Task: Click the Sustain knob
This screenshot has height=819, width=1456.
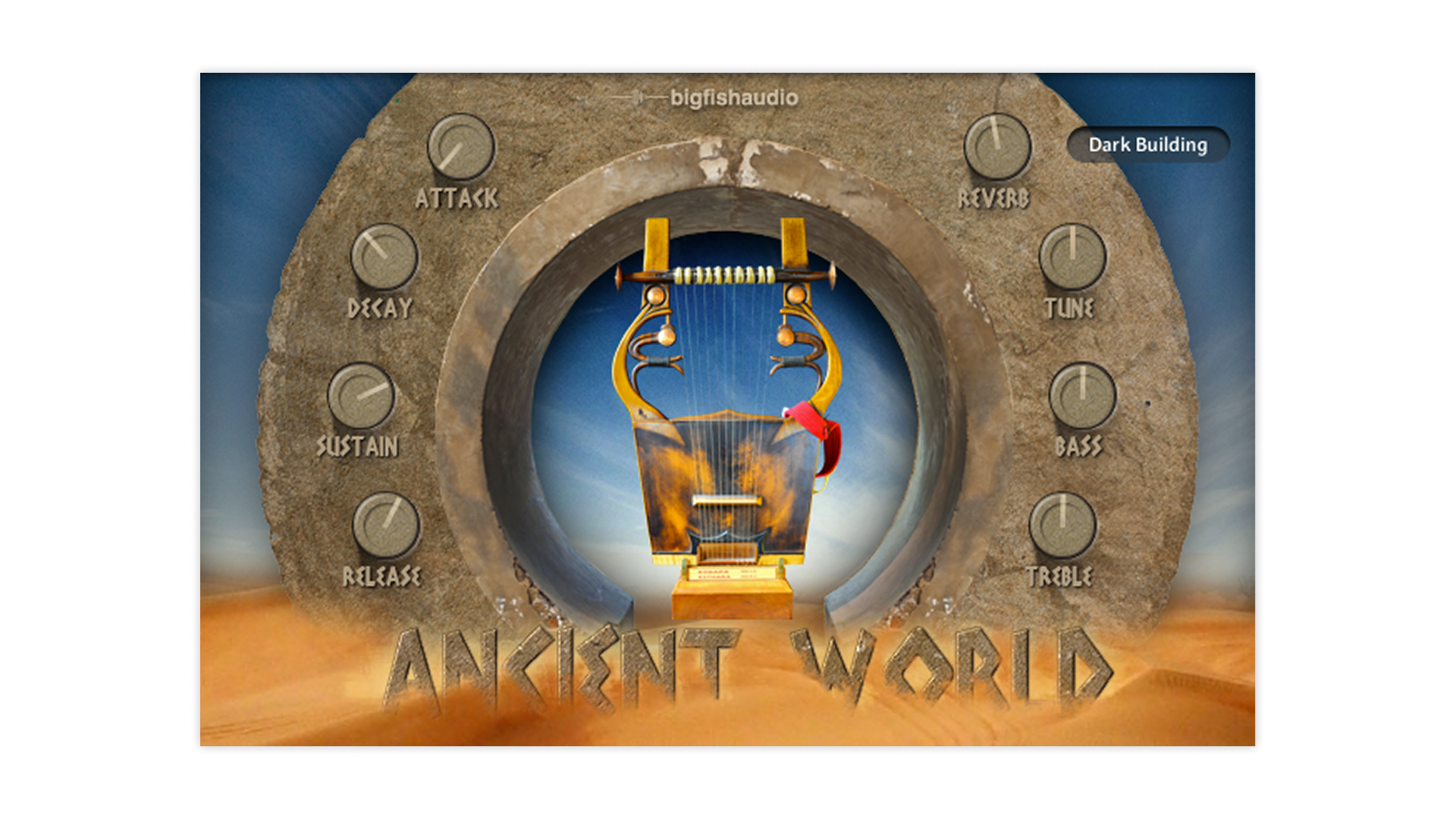Action: click(x=361, y=397)
